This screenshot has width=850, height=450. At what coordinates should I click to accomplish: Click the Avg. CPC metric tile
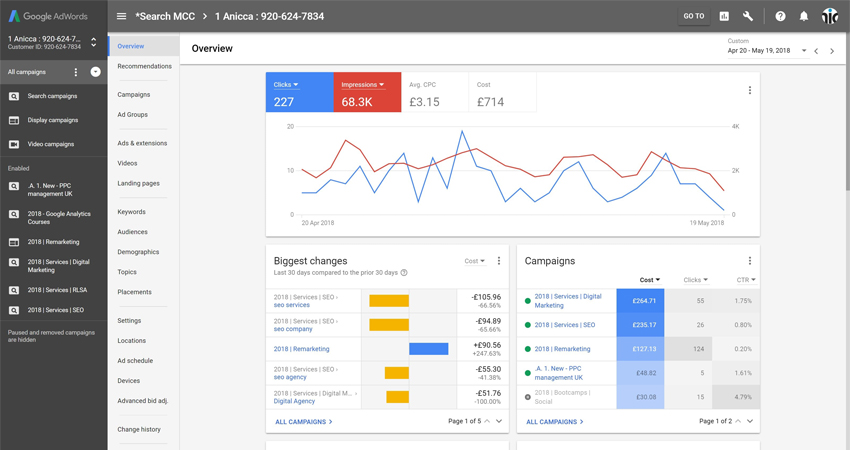pyautogui.click(x=434, y=92)
